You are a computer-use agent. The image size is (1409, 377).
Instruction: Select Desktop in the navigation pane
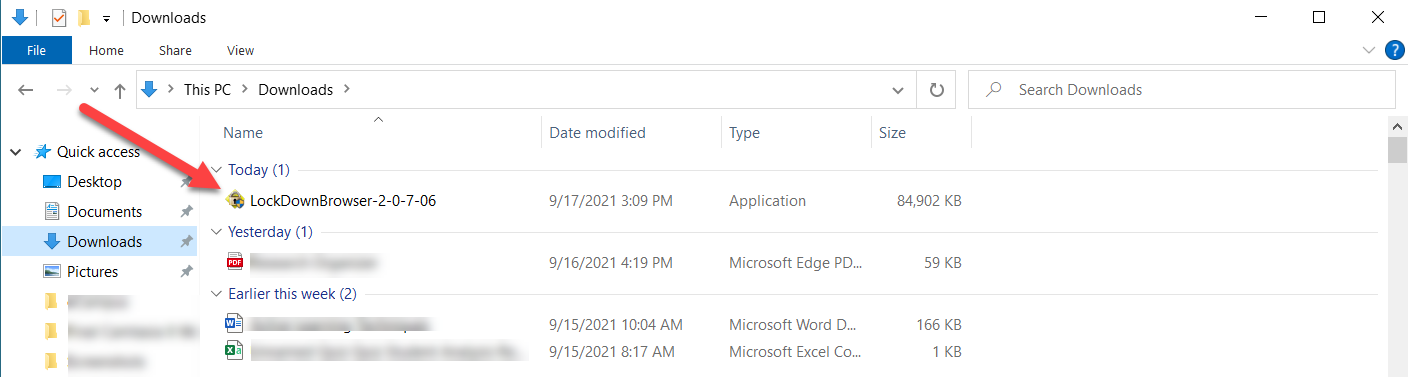94,182
